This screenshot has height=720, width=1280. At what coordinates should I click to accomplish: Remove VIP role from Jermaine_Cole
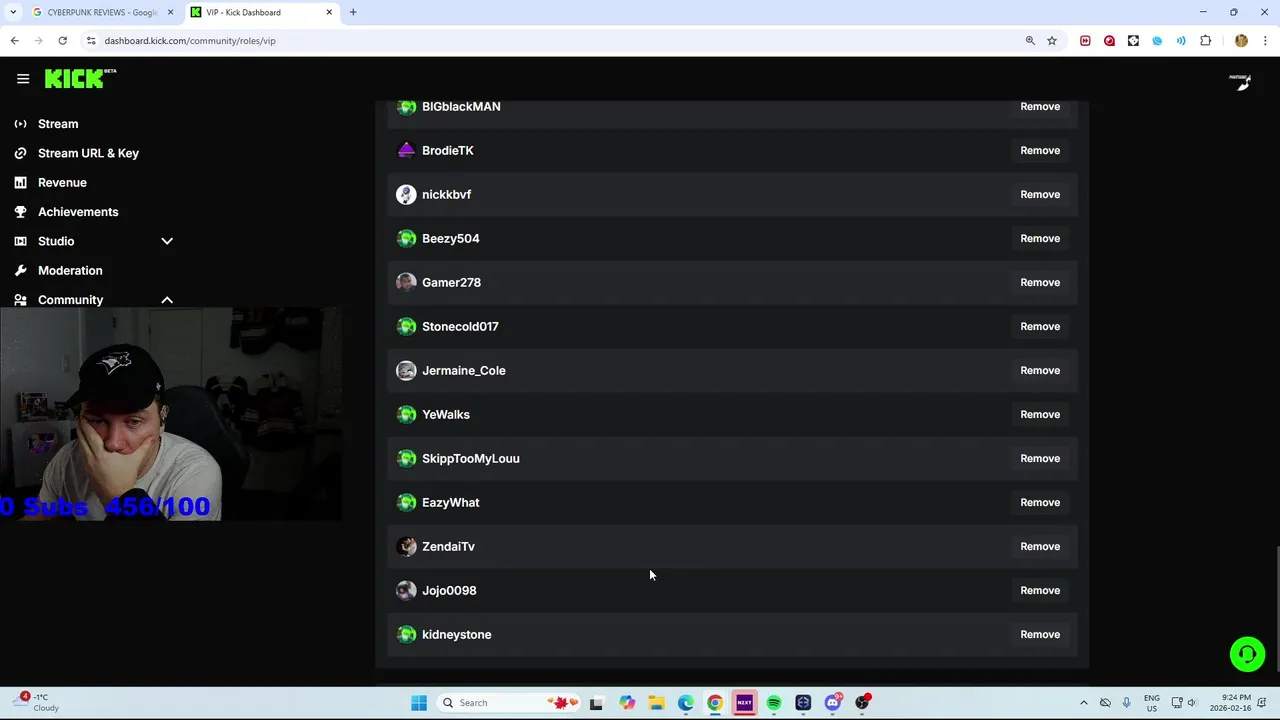1040,371
